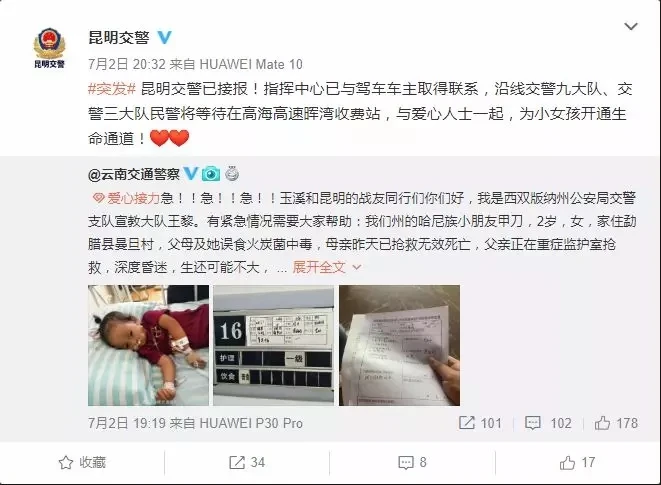Viewport: 661px width, 485px height.
Task: Open the post options chevron at top right
Action: [x=631, y=27]
